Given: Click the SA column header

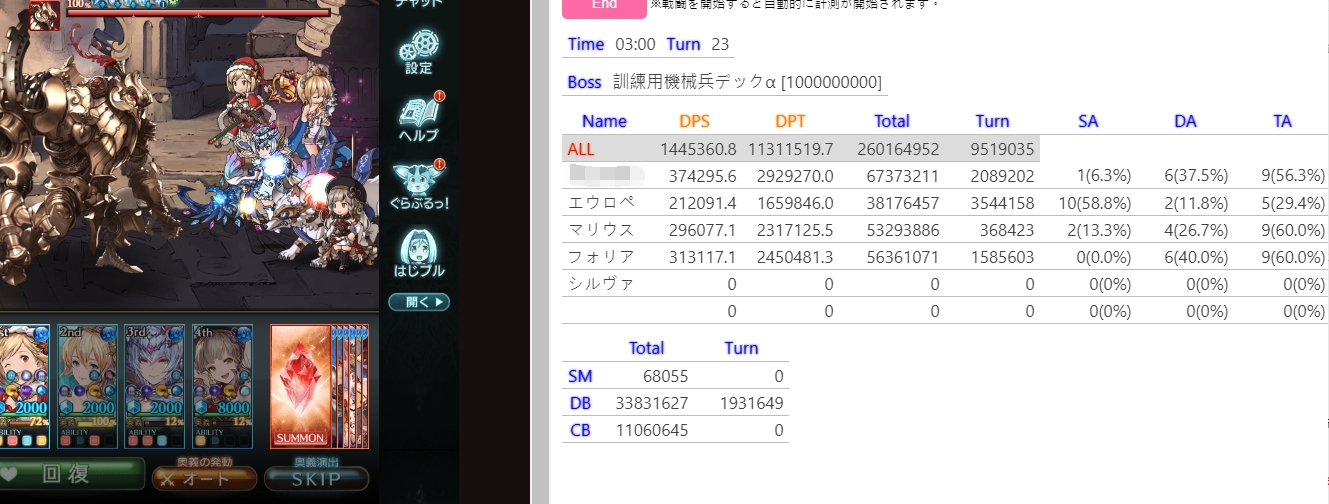Looking at the screenshot, I should tap(1088, 121).
